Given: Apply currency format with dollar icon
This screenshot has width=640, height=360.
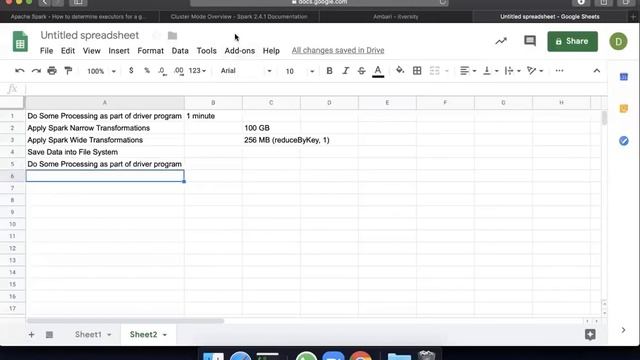Looking at the screenshot, I should [x=131, y=71].
